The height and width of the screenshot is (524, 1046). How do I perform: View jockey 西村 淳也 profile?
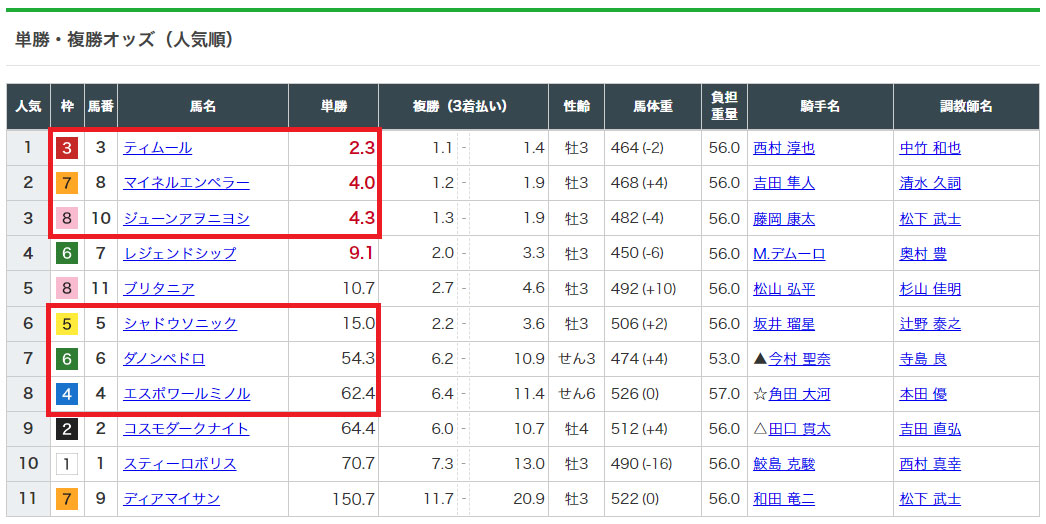783,148
